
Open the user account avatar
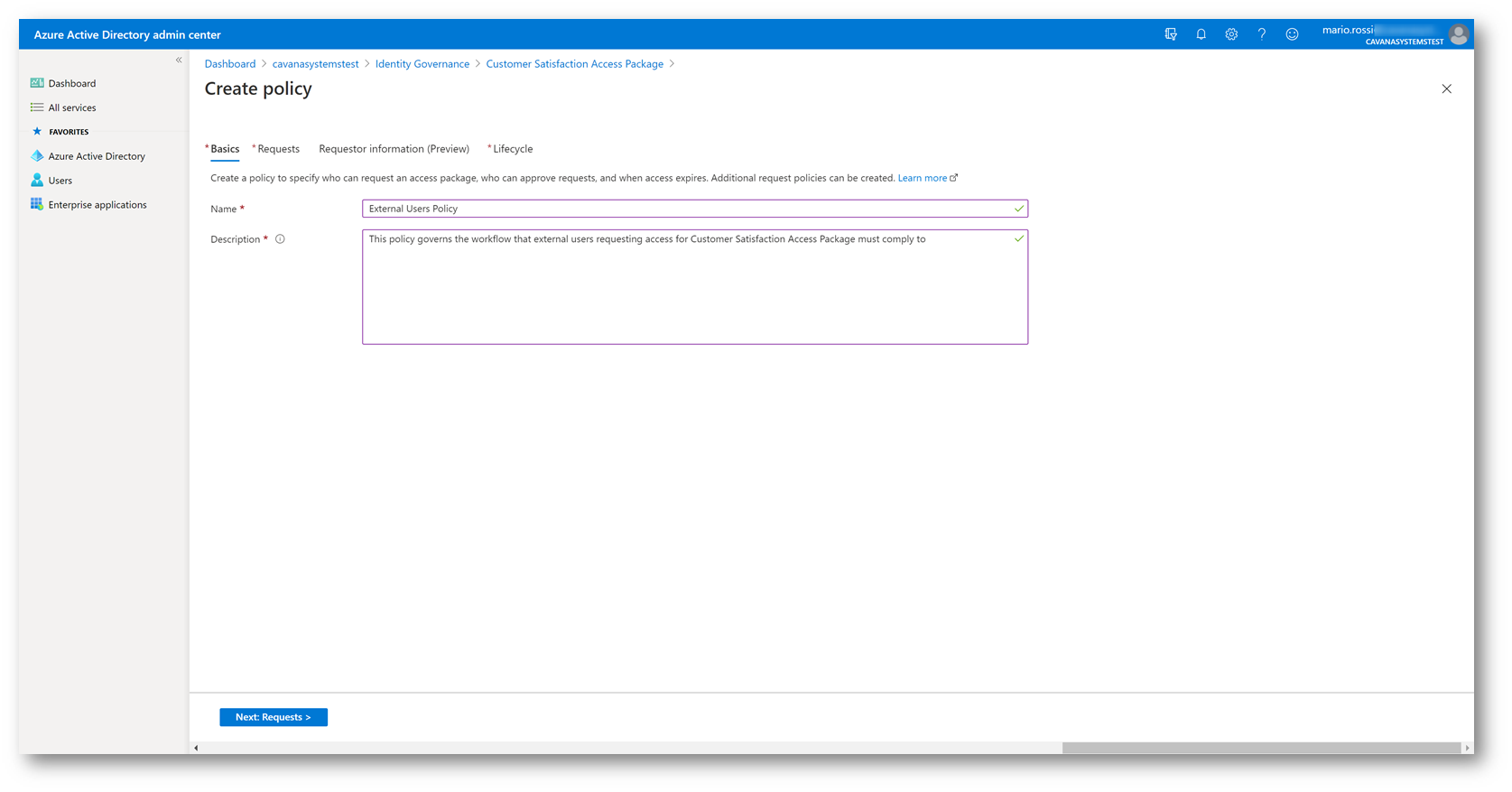(x=1458, y=34)
